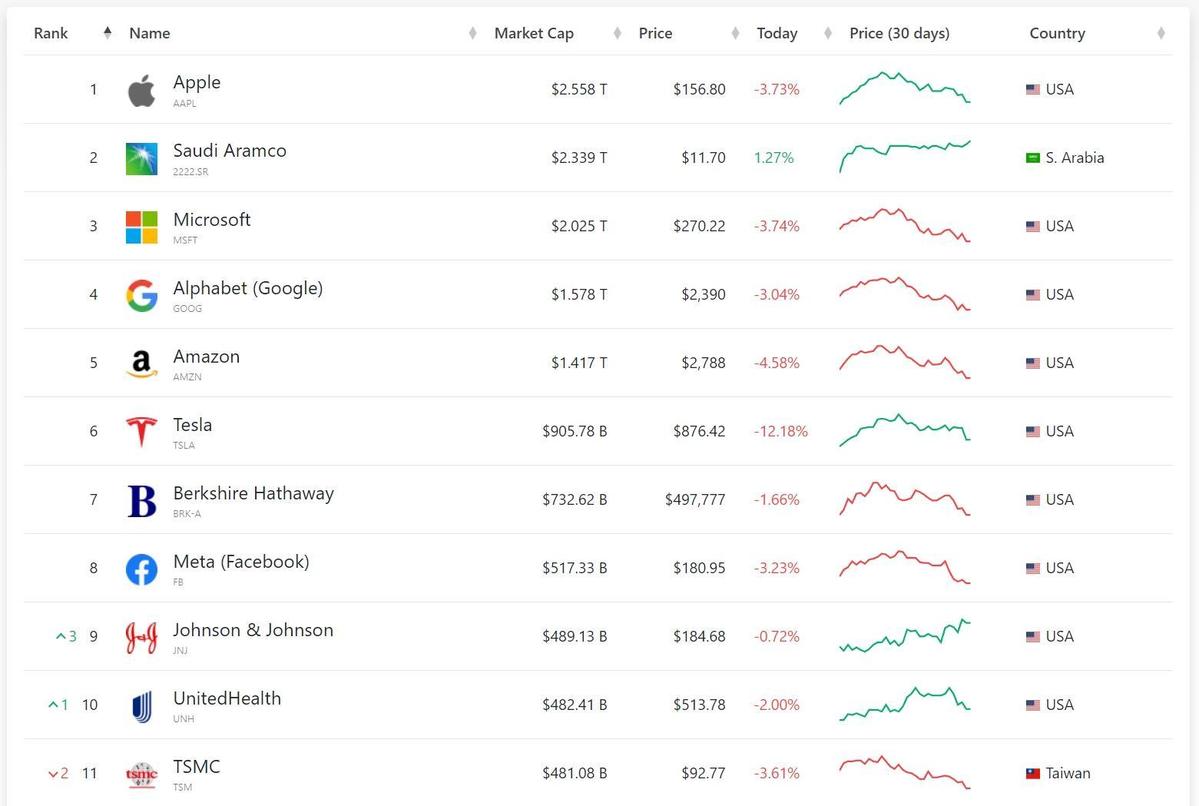Open the TSMC company name link
1199x806 pixels.
(196, 767)
